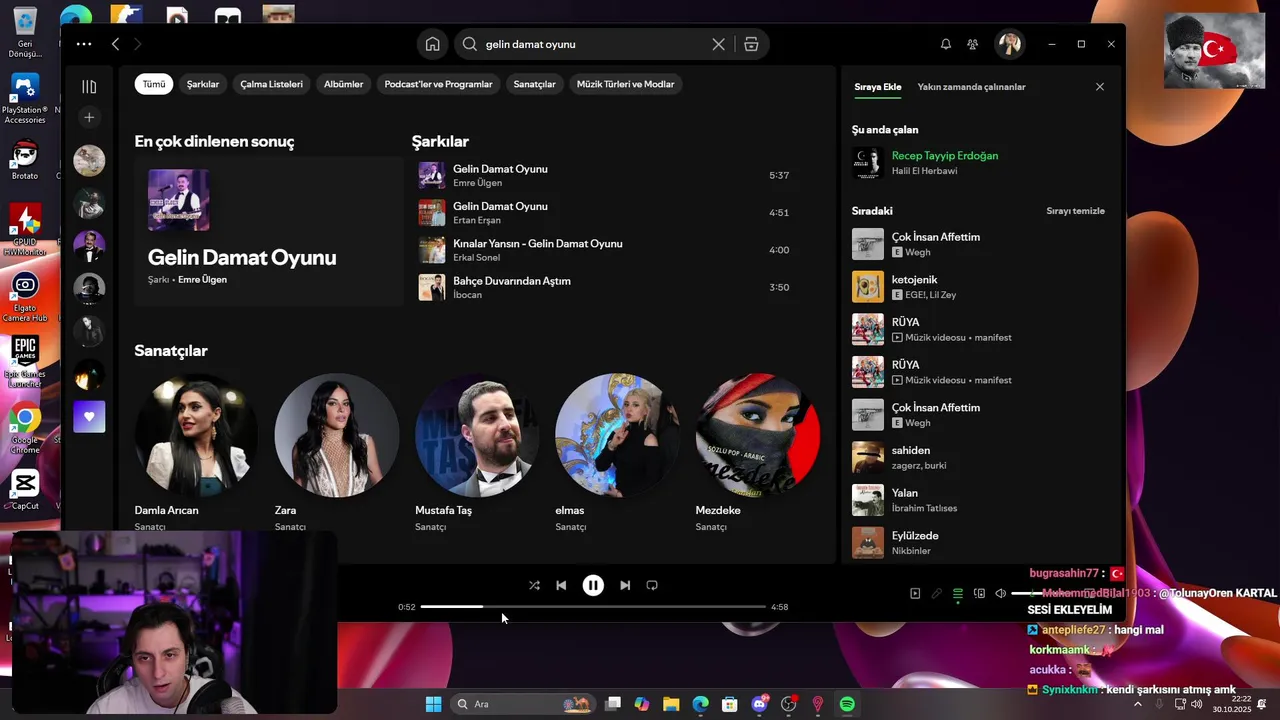Screen dimensions: 1280x720
Task: Open Emre Ülgen link under top result
Action: coord(202,280)
